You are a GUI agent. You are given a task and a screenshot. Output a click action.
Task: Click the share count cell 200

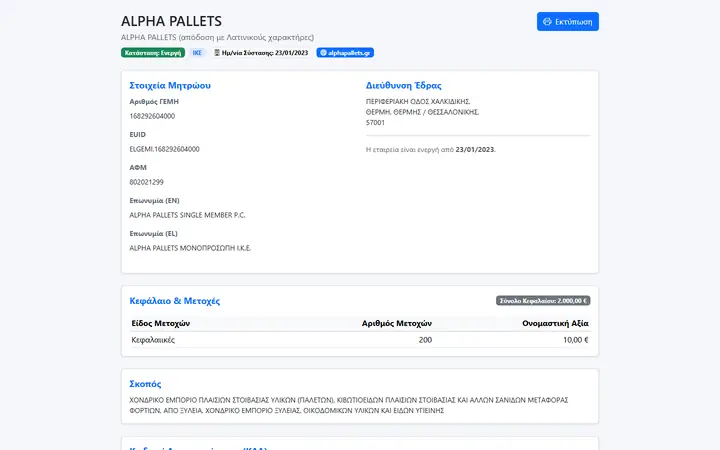[x=425, y=340]
